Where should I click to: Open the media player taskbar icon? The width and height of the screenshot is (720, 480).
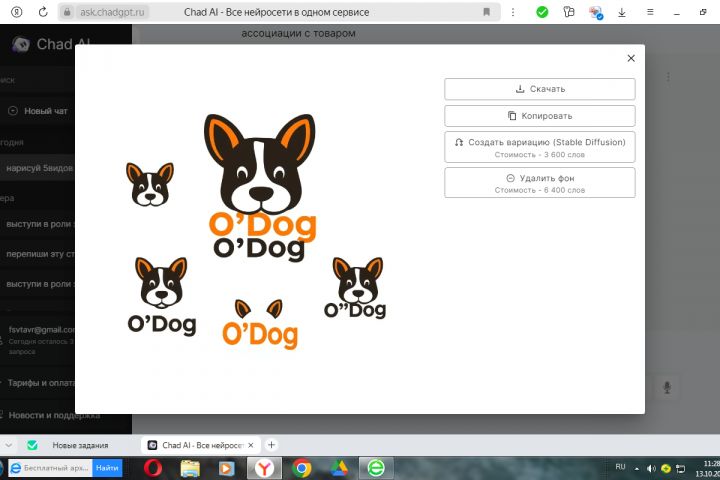226,468
